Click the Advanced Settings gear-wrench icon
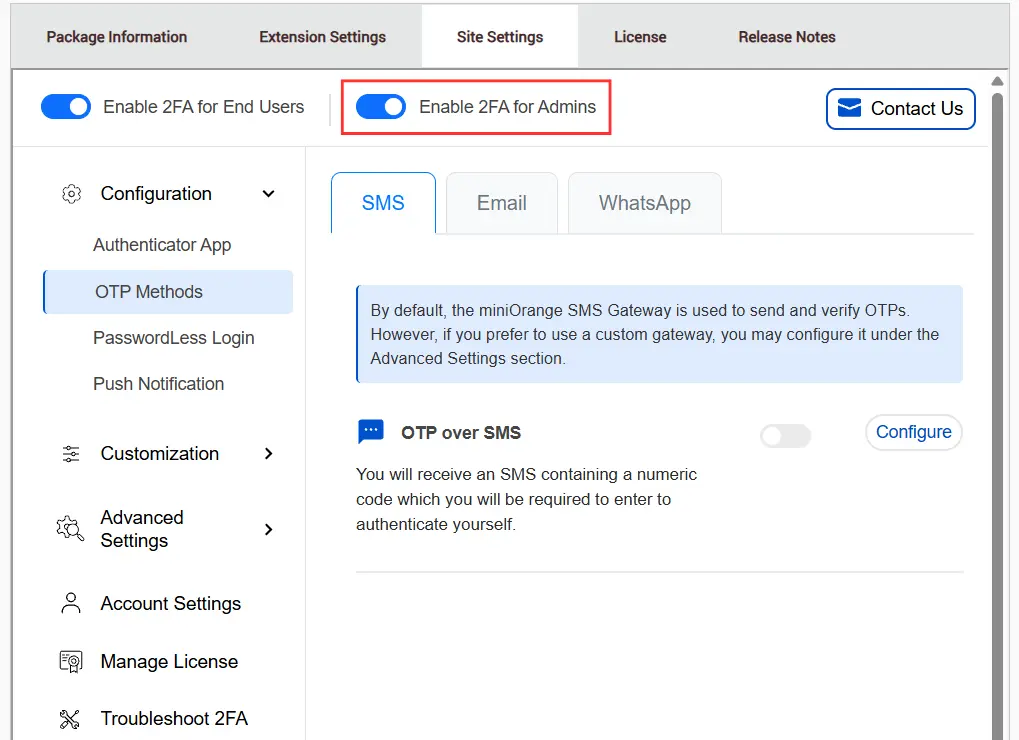Image resolution: width=1019 pixels, height=740 pixels. 70,529
